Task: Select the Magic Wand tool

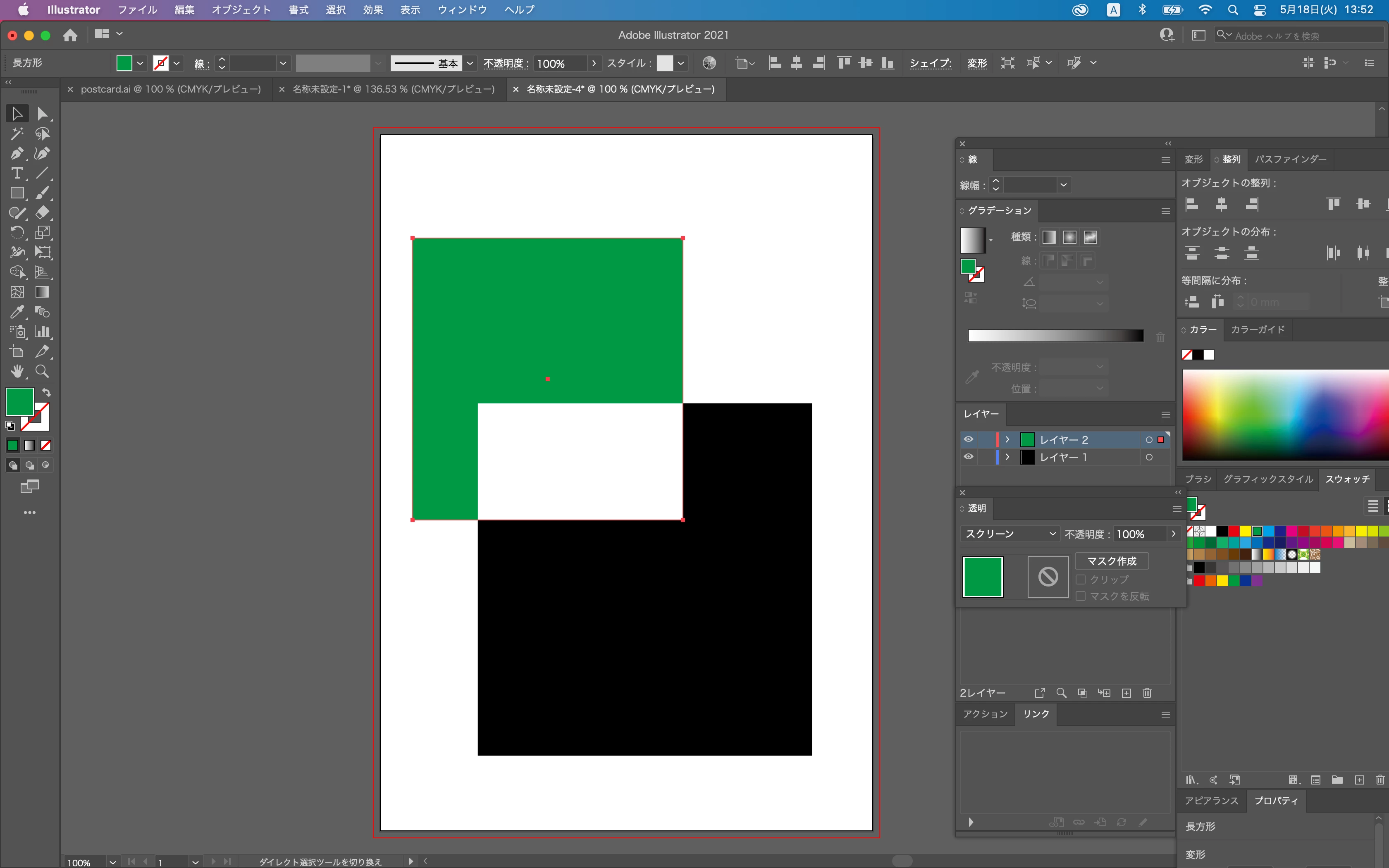Action: click(x=17, y=134)
